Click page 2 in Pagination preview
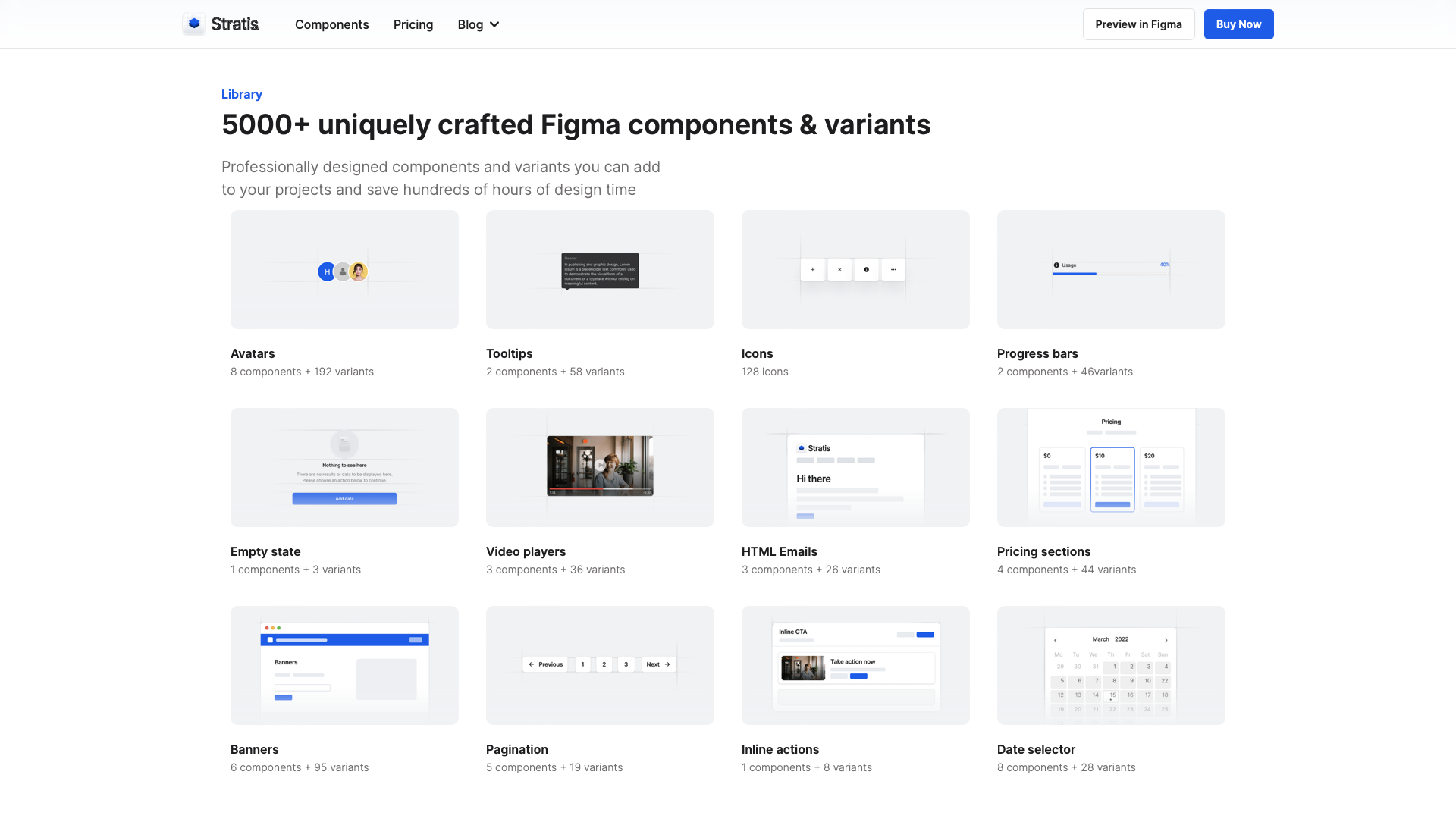The width and height of the screenshot is (1456, 819). coord(604,664)
